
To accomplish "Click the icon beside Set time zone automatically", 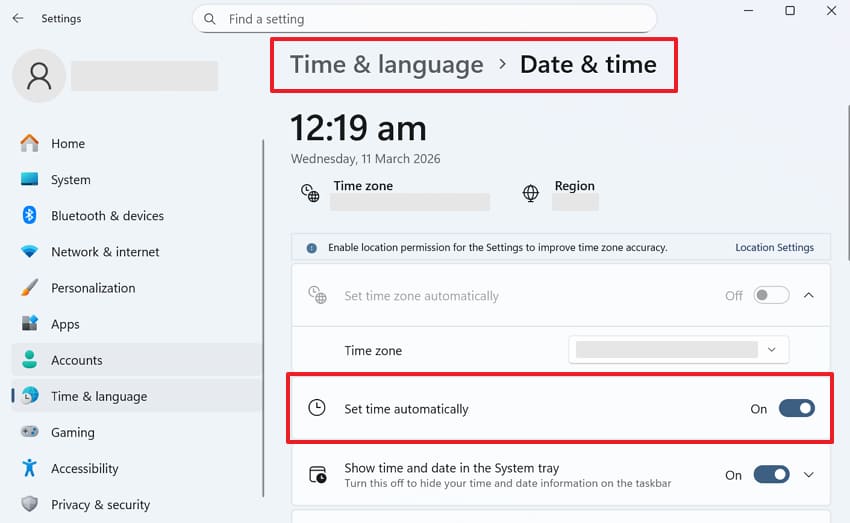I will pyautogui.click(x=318, y=295).
